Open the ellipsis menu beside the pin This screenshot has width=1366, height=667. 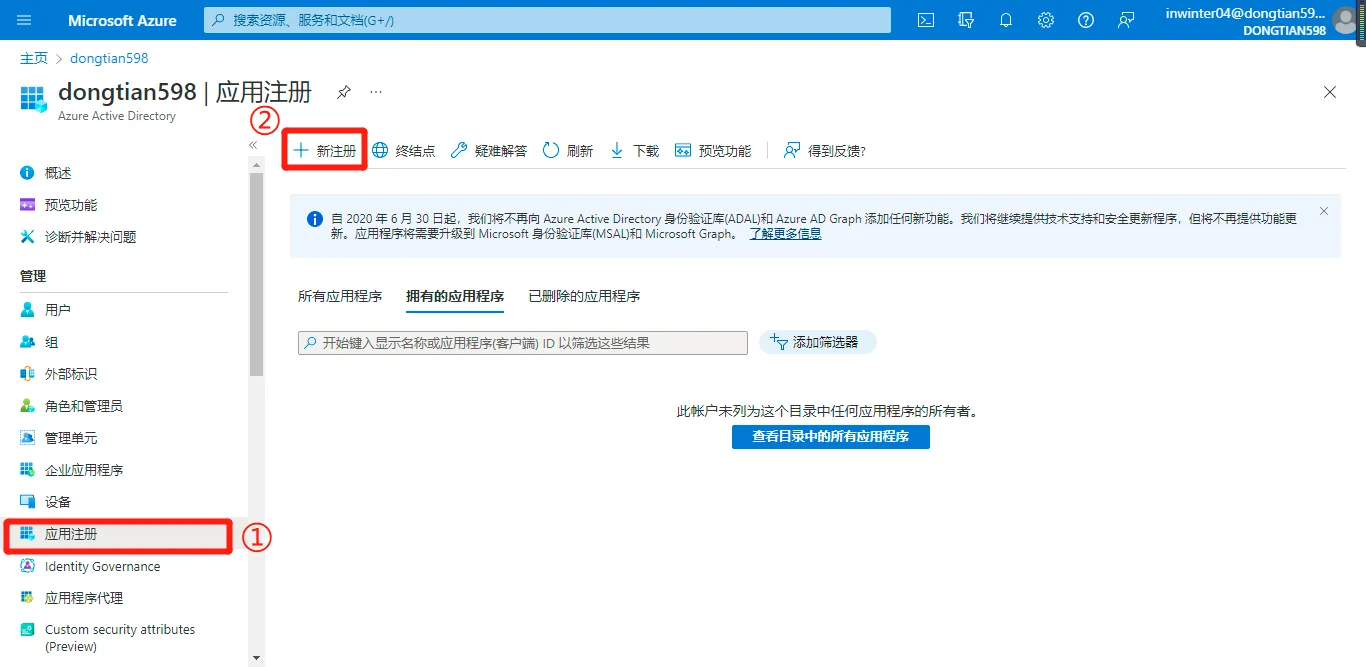pos(375,91)
